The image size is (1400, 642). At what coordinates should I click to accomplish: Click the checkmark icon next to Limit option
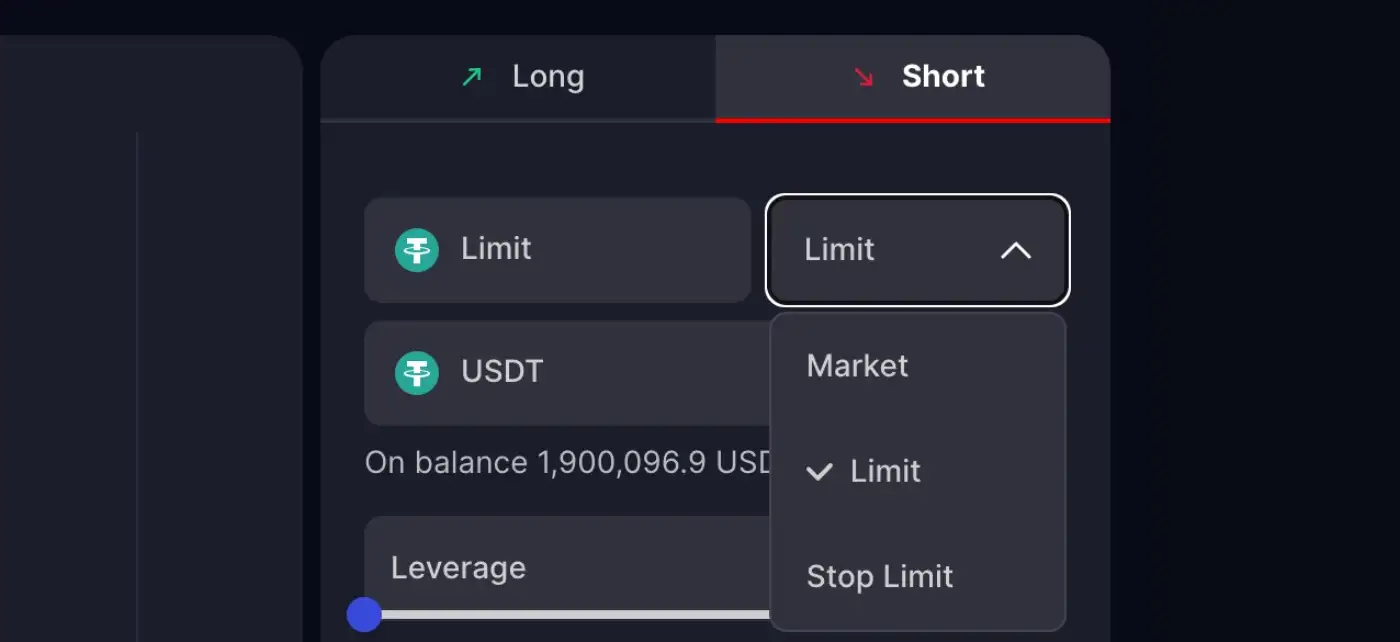click(x=819, y=472)
